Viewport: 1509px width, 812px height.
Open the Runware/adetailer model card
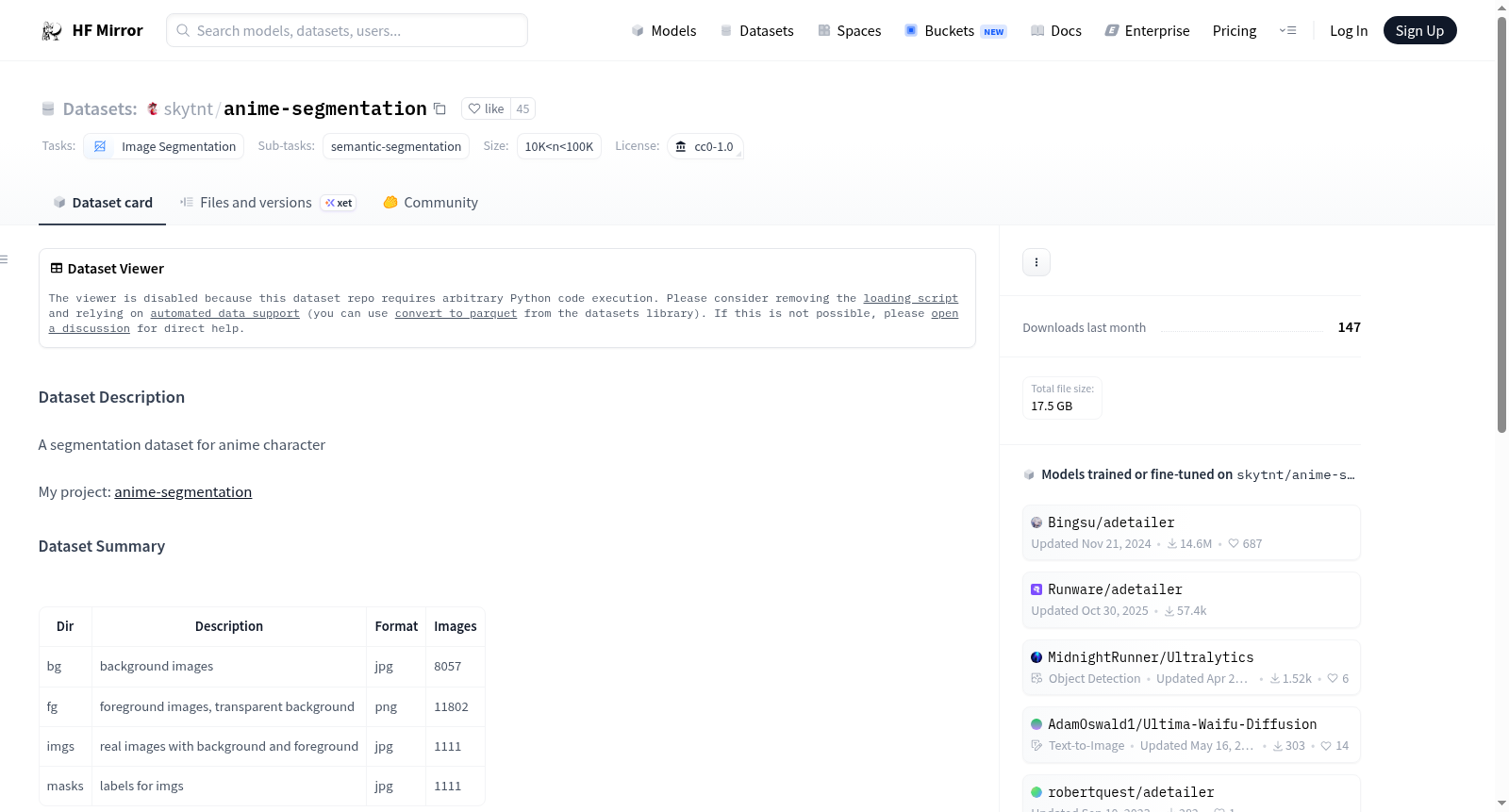click(1191, 600)
